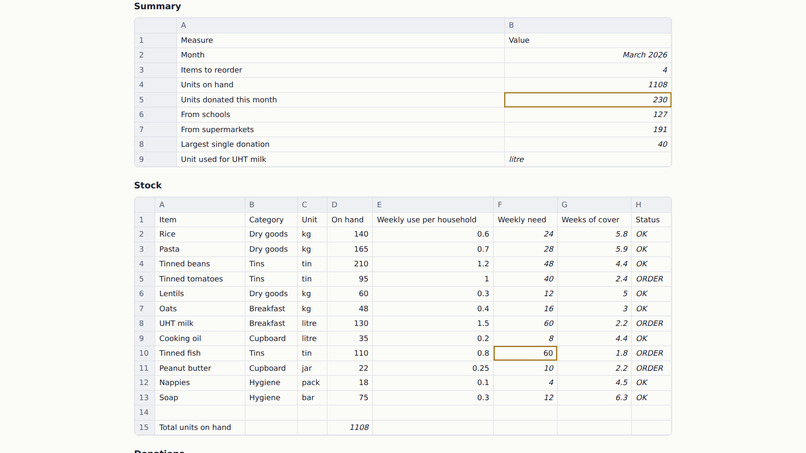This screenshot has height=453, width=806.
Task: Click Peanut butter unit 'jar' cell
Action: click(x=312, y=368)
